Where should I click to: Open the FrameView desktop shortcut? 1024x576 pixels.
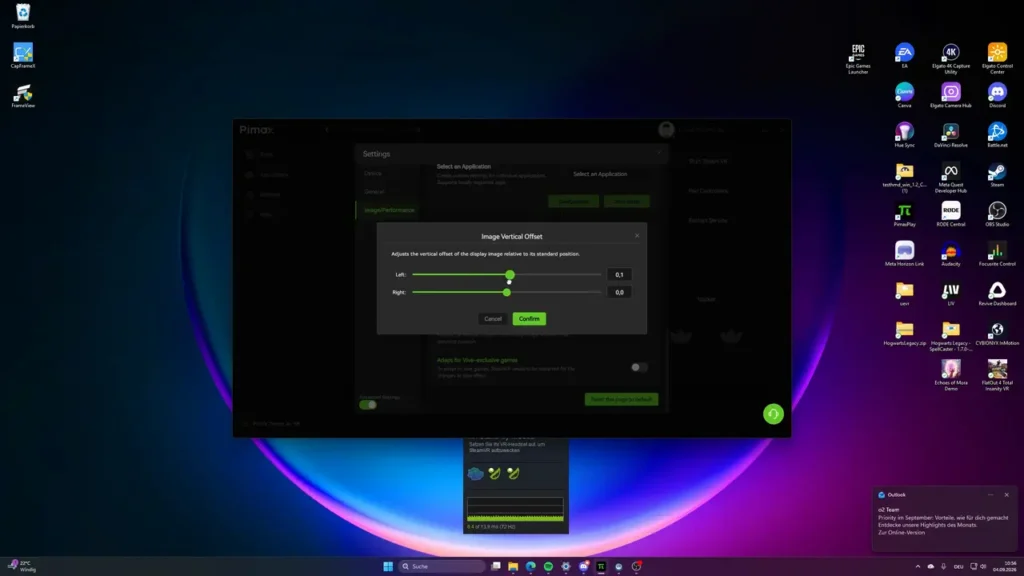point(23,95)
